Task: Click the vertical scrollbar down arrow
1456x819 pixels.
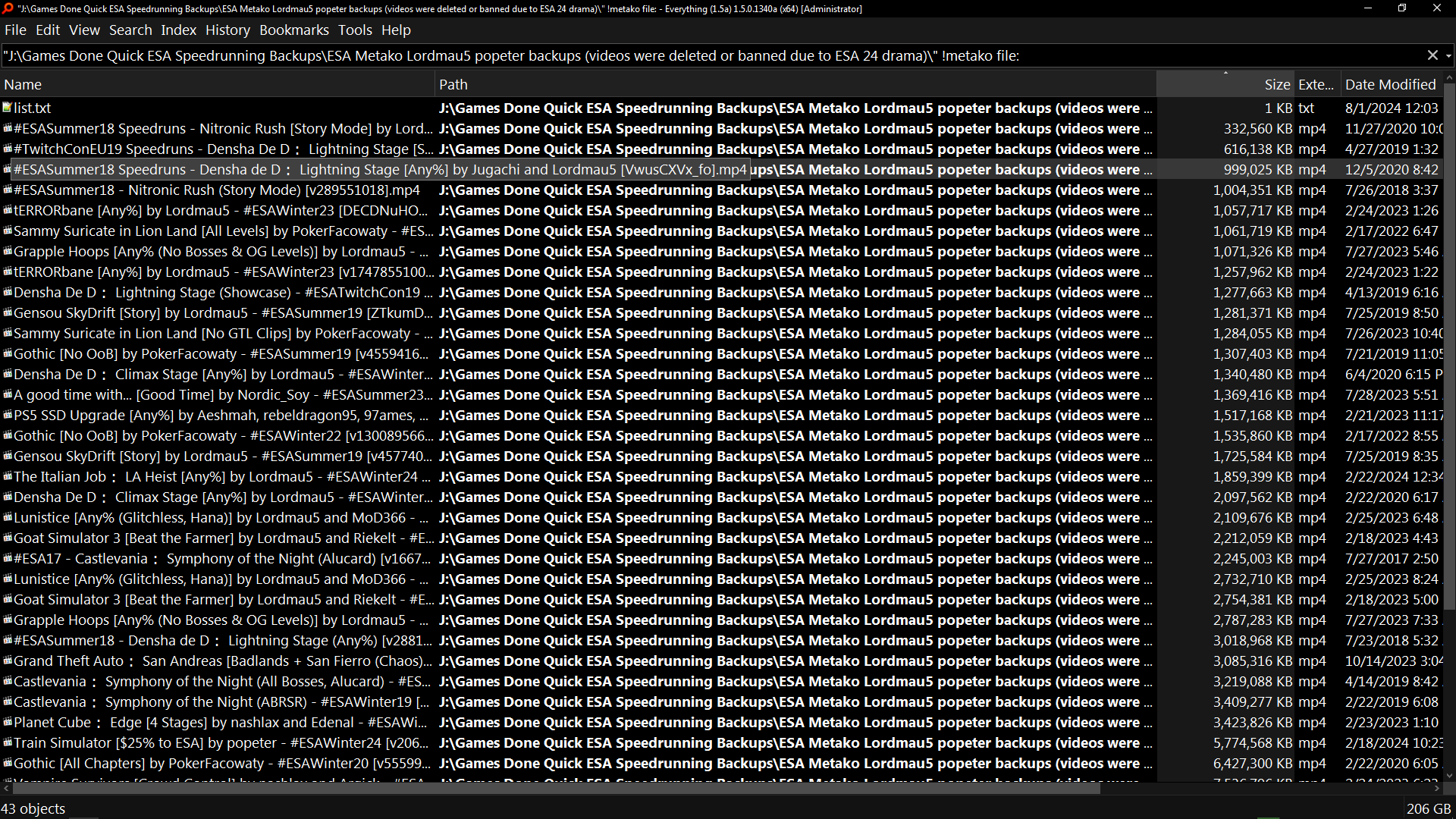Action: (1449, 776)
